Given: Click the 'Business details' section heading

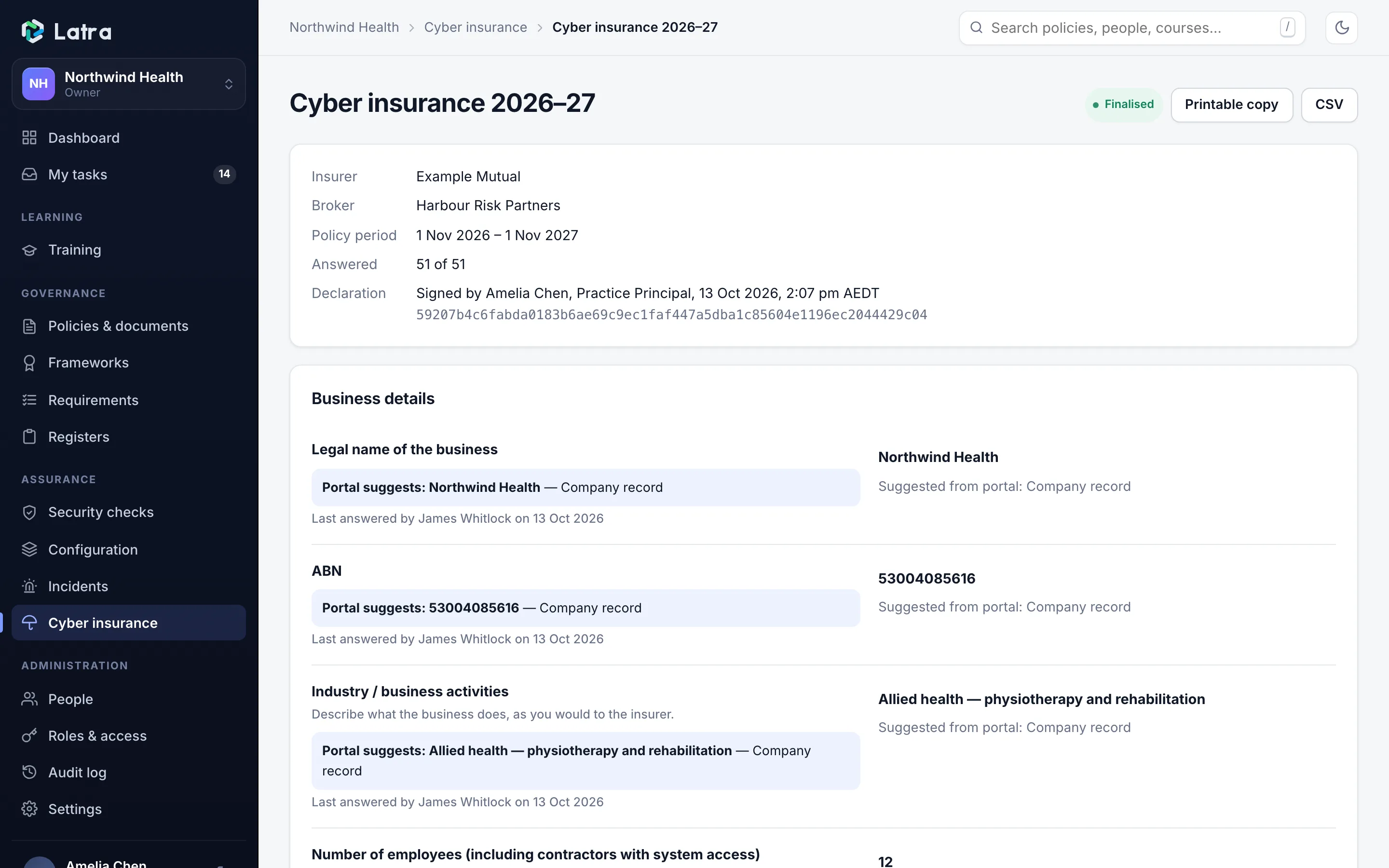Looking at the screenshot, I should point(373,398).
